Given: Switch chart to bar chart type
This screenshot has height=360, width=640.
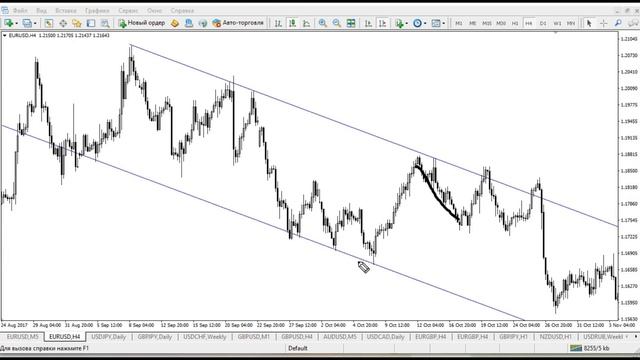Looking at the screenshot, I should 278,23.
